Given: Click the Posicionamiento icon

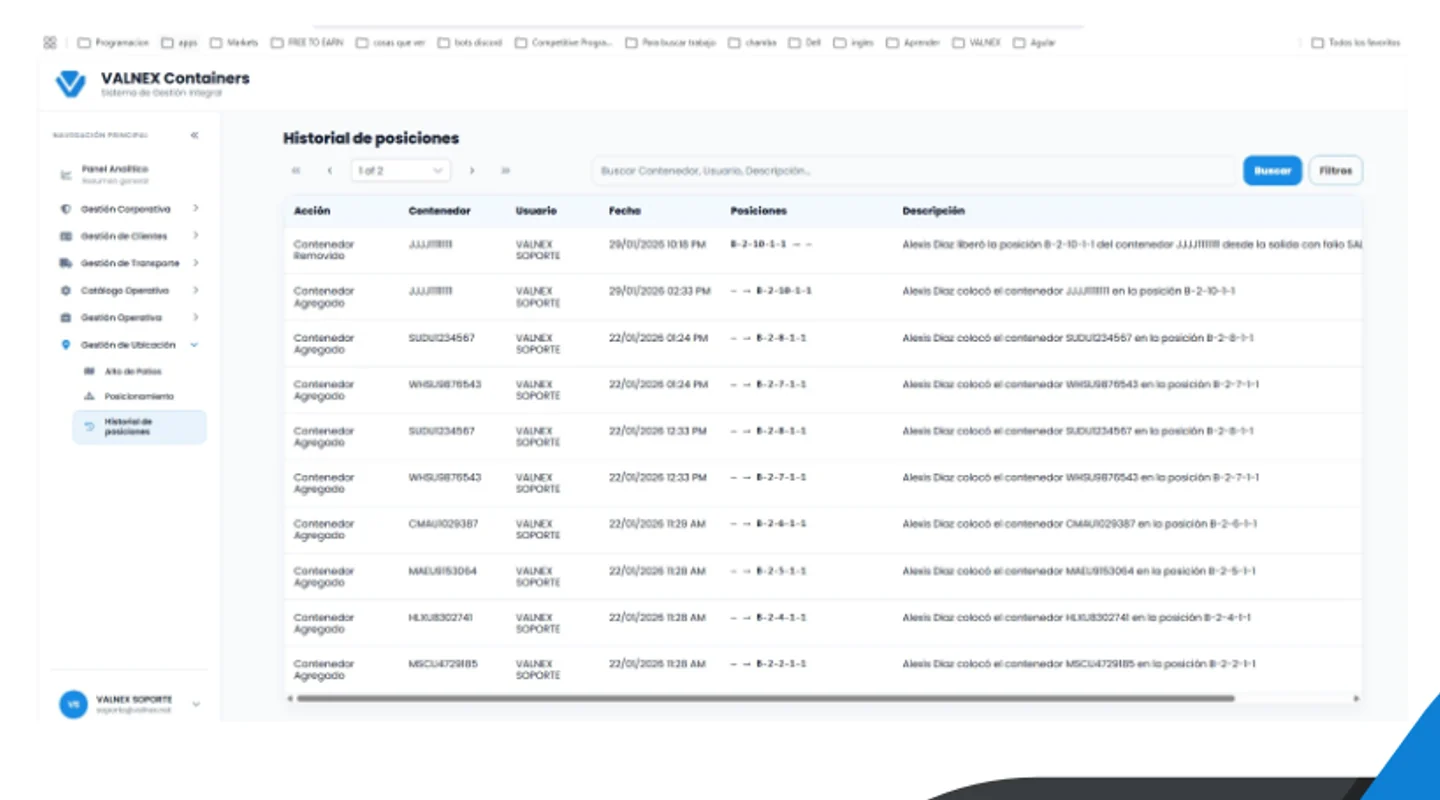Looking at the screenshot, I should [x=89, y=396].
